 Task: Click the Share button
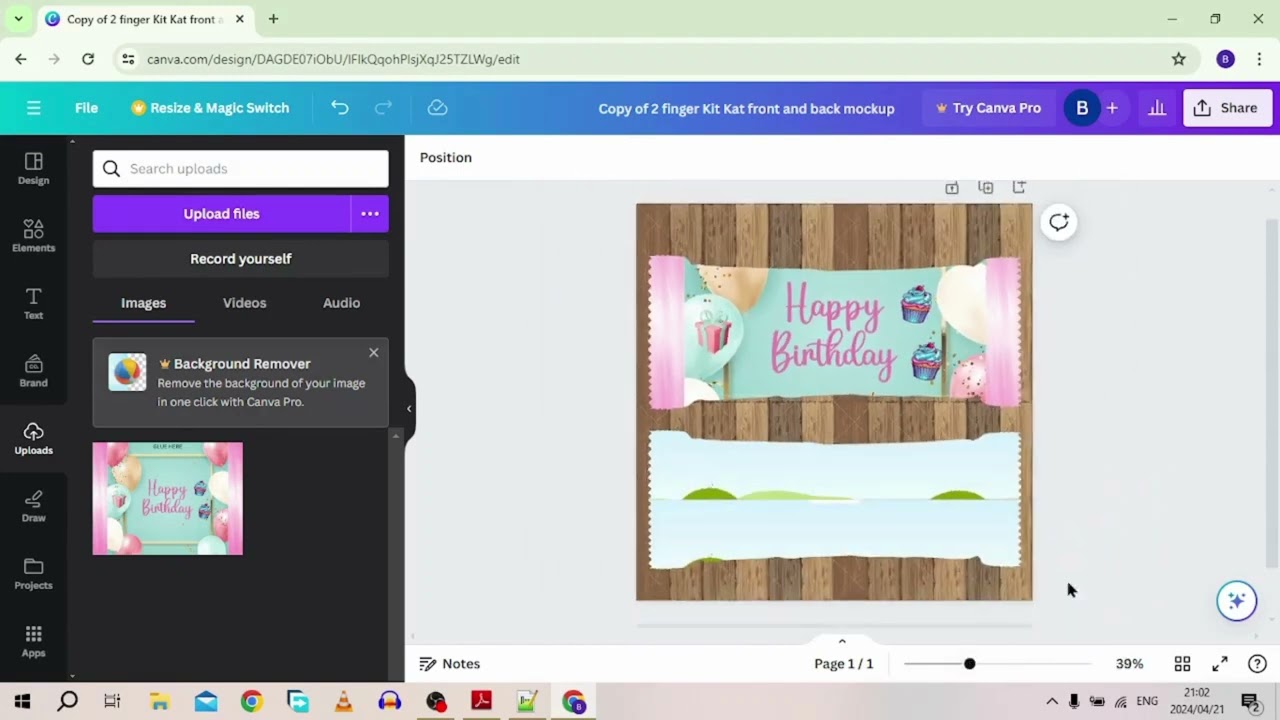[x=1225, y=108]
